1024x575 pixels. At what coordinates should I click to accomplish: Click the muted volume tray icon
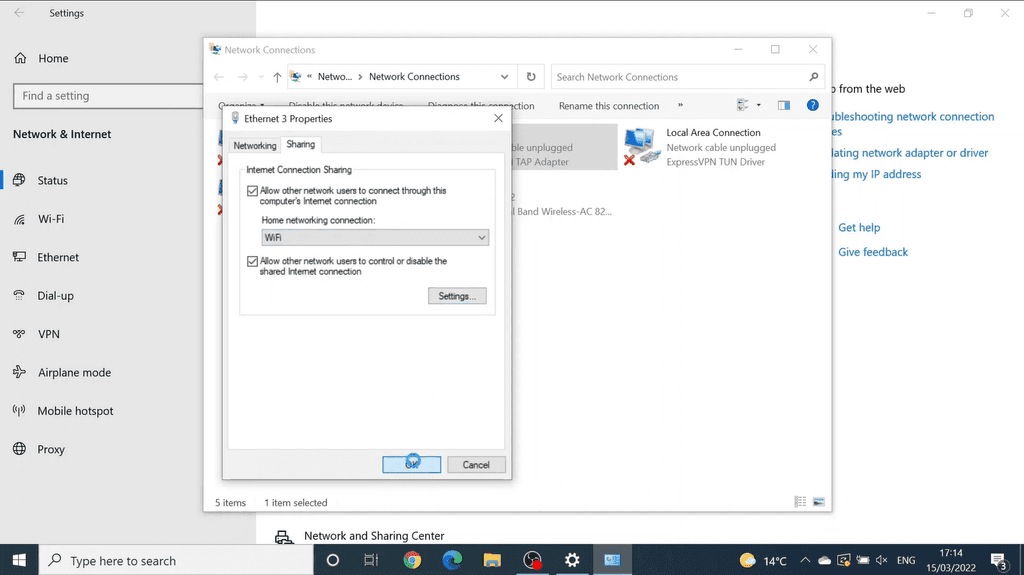(x=882, y=560)
